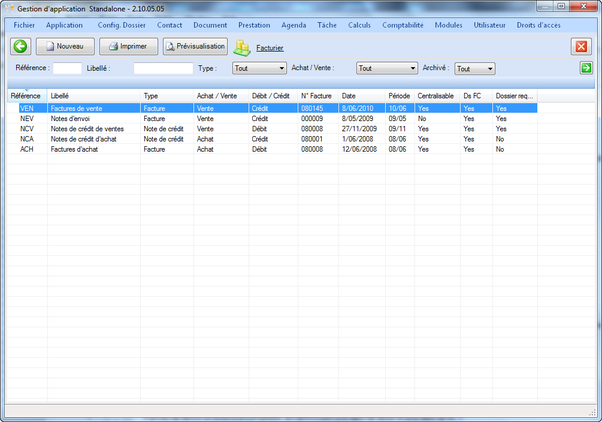602x422 pixels.
Task: Click the green apply filter arrow icon
Action: pos(586,68)
